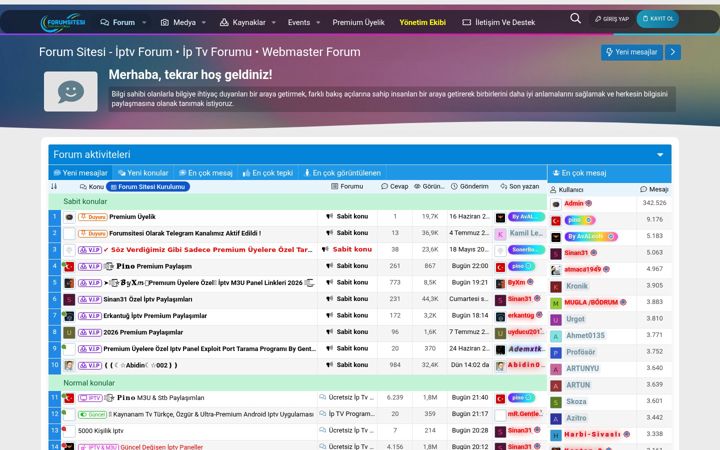
Task: Click the Yeni mesajlar blue button
Action: point(631,52)
